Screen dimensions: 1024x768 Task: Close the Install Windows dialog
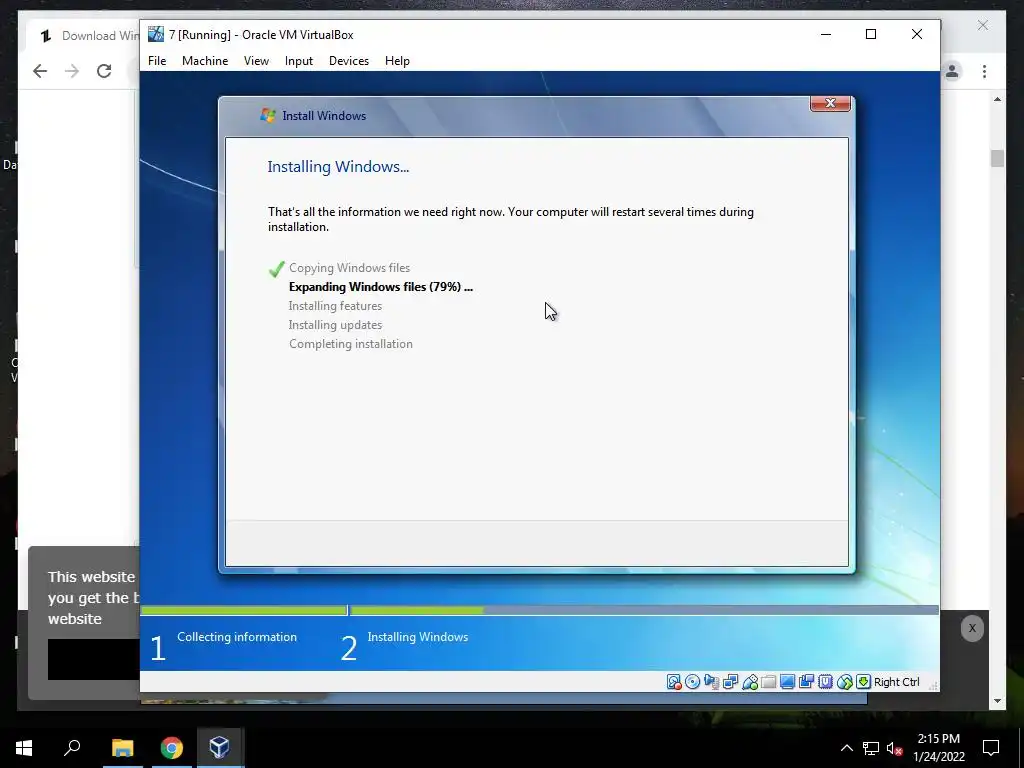(x=830, y=103)
